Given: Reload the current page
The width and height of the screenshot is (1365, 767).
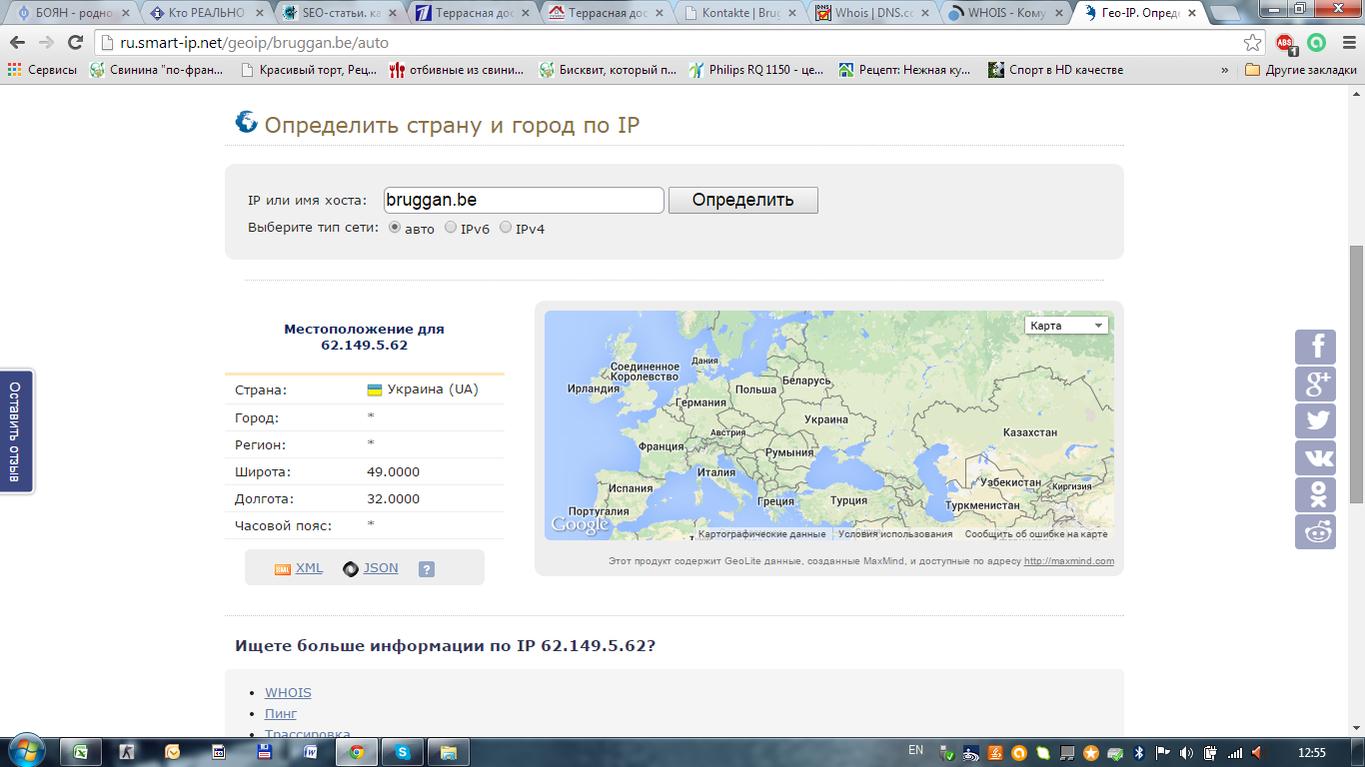Looking at the screenshot, I should (x=75, y=43).
